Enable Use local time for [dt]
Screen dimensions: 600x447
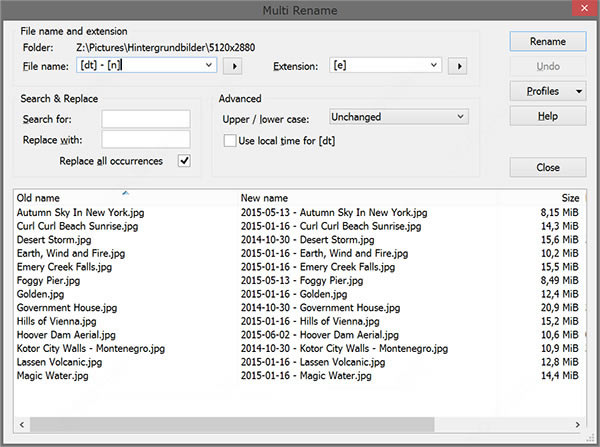pyautogui.click(x=230, y=141)
